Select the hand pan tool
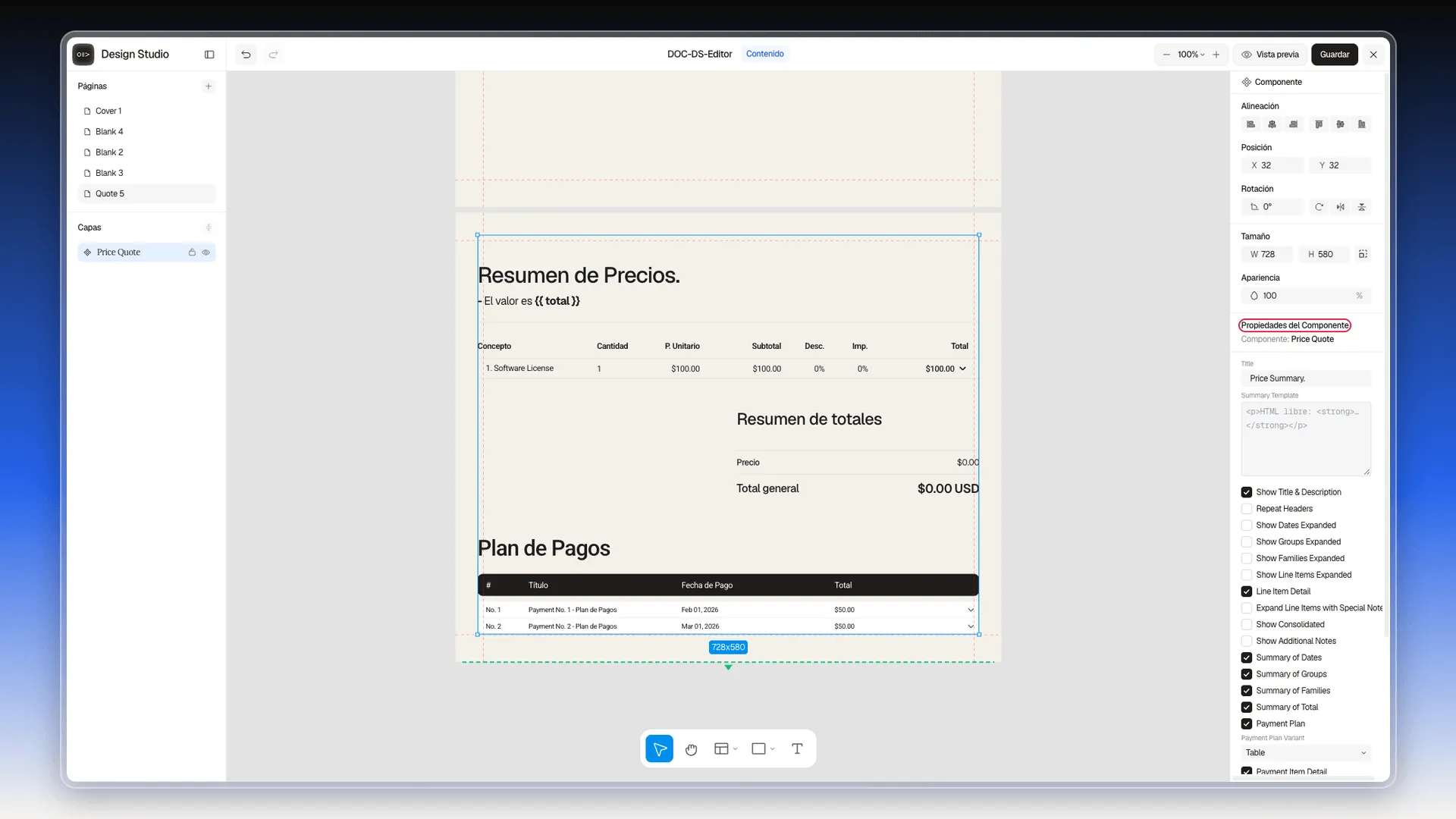Viewport: 1456px width, 819px height. coord(691,749)
